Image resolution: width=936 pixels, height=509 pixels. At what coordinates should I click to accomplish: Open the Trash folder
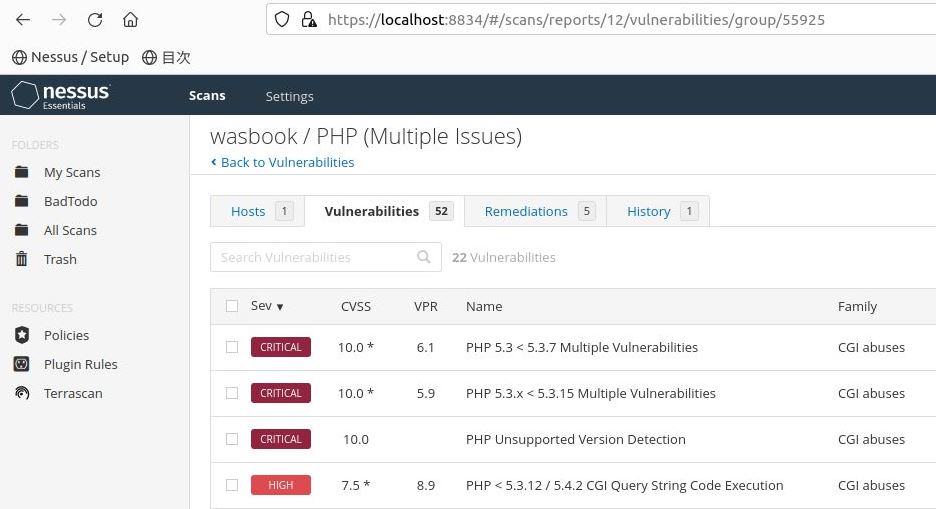point(60,259)
